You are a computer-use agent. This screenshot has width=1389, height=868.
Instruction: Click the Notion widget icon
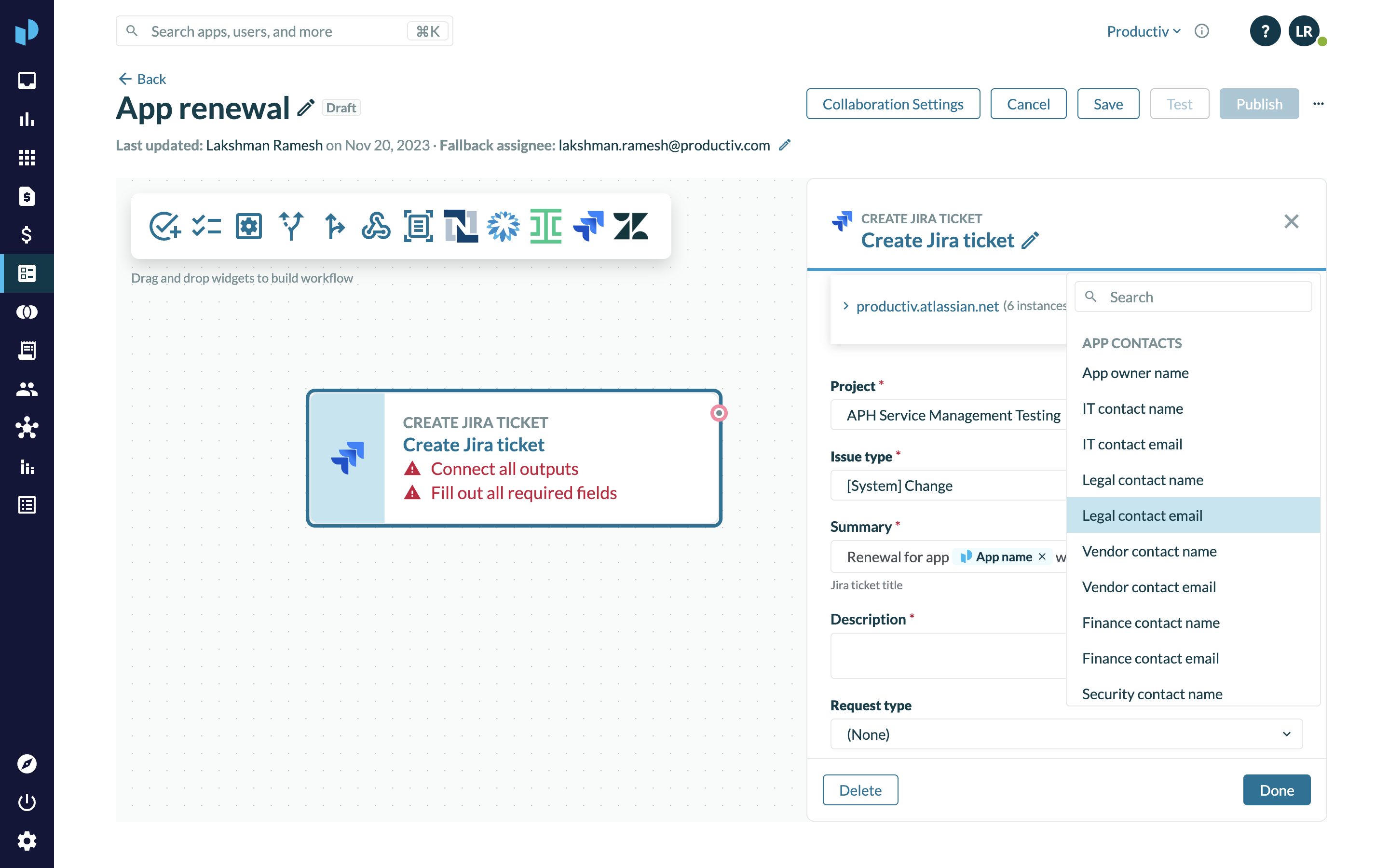(x=460, y=226)
